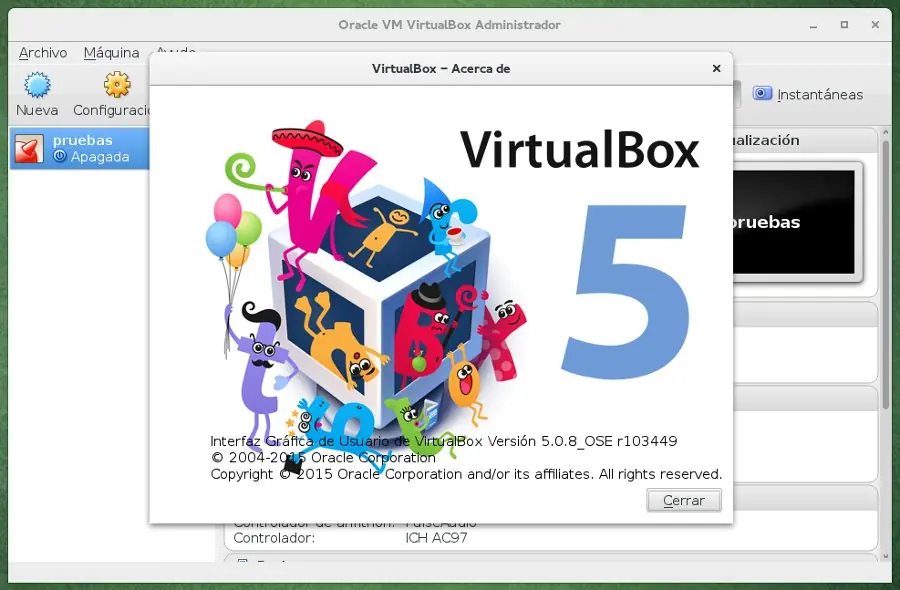Select the pruebas virtual machine entry
900x590 pixels.
80,149
